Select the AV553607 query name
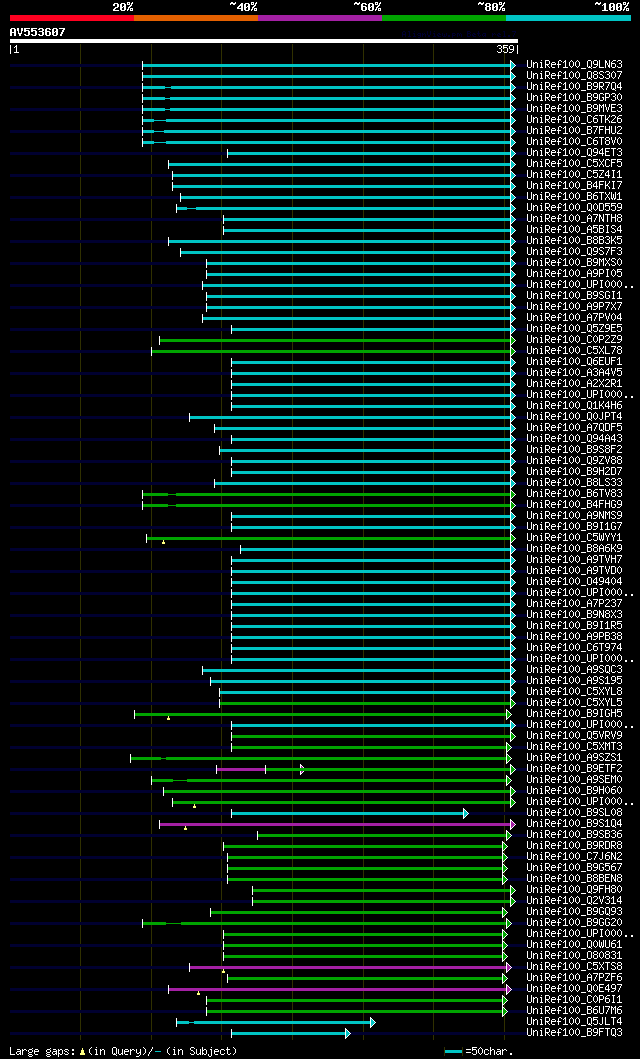The height and width of the screenshot is (1059, 640). point(38,32)
